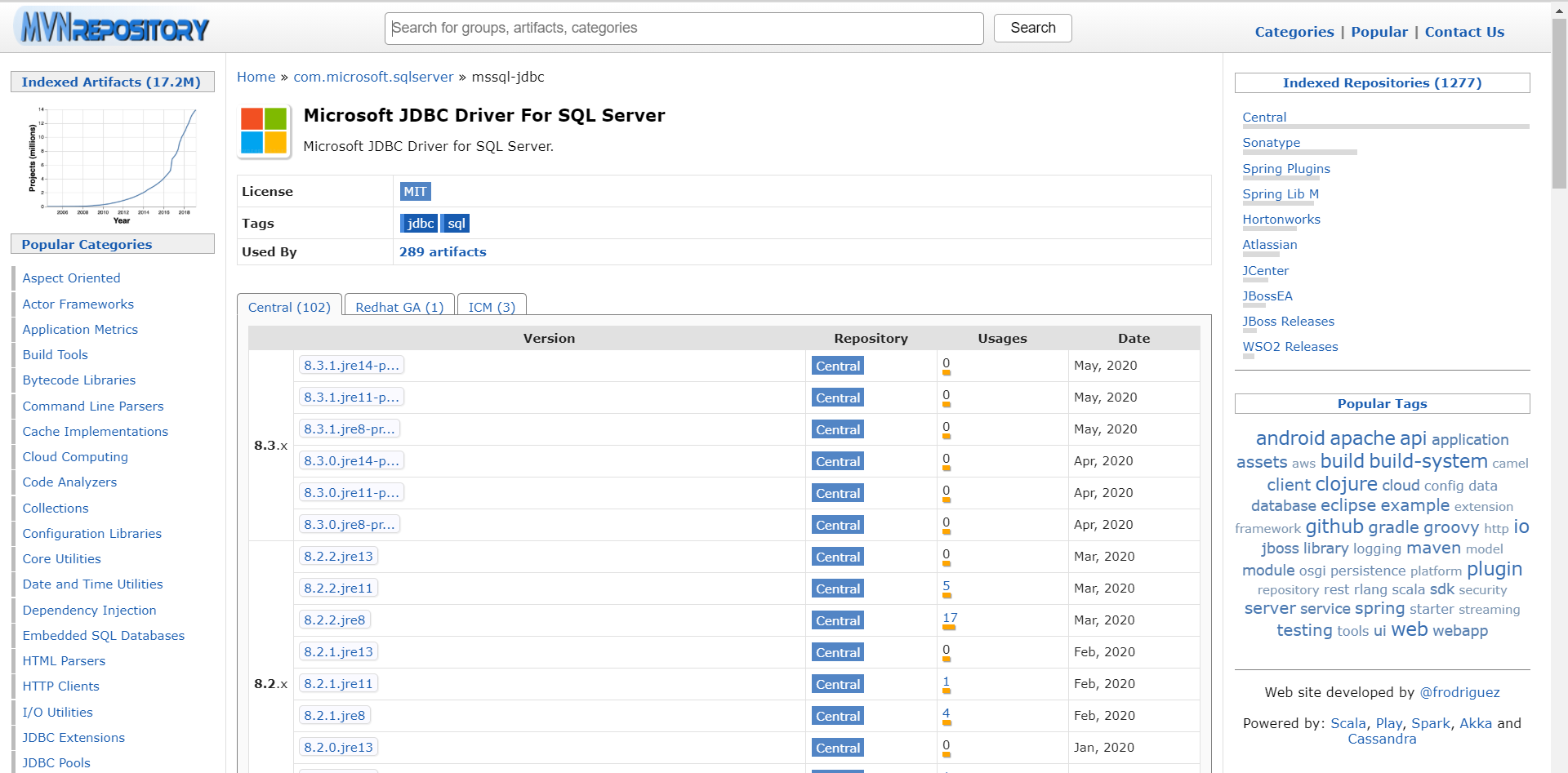The height and width of the screenshot is (773, 1568).
Task: Open Contact Us page
Action: click(x=1464, y=32)
